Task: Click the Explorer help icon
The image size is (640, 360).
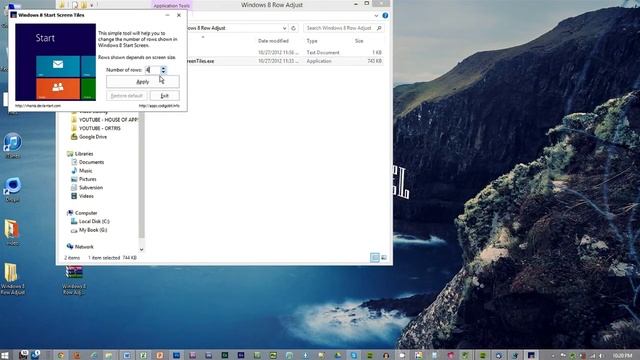Action: pyautogui.click(x=385, y=16)
